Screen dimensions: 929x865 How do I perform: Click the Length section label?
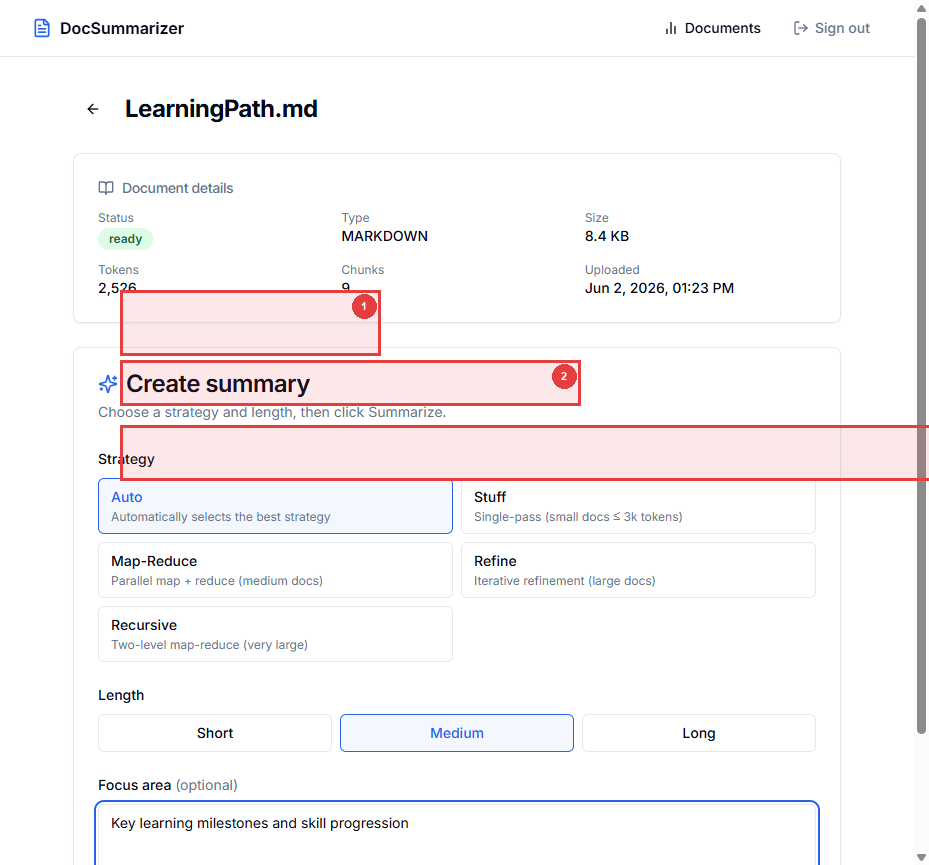pos(121,695)
